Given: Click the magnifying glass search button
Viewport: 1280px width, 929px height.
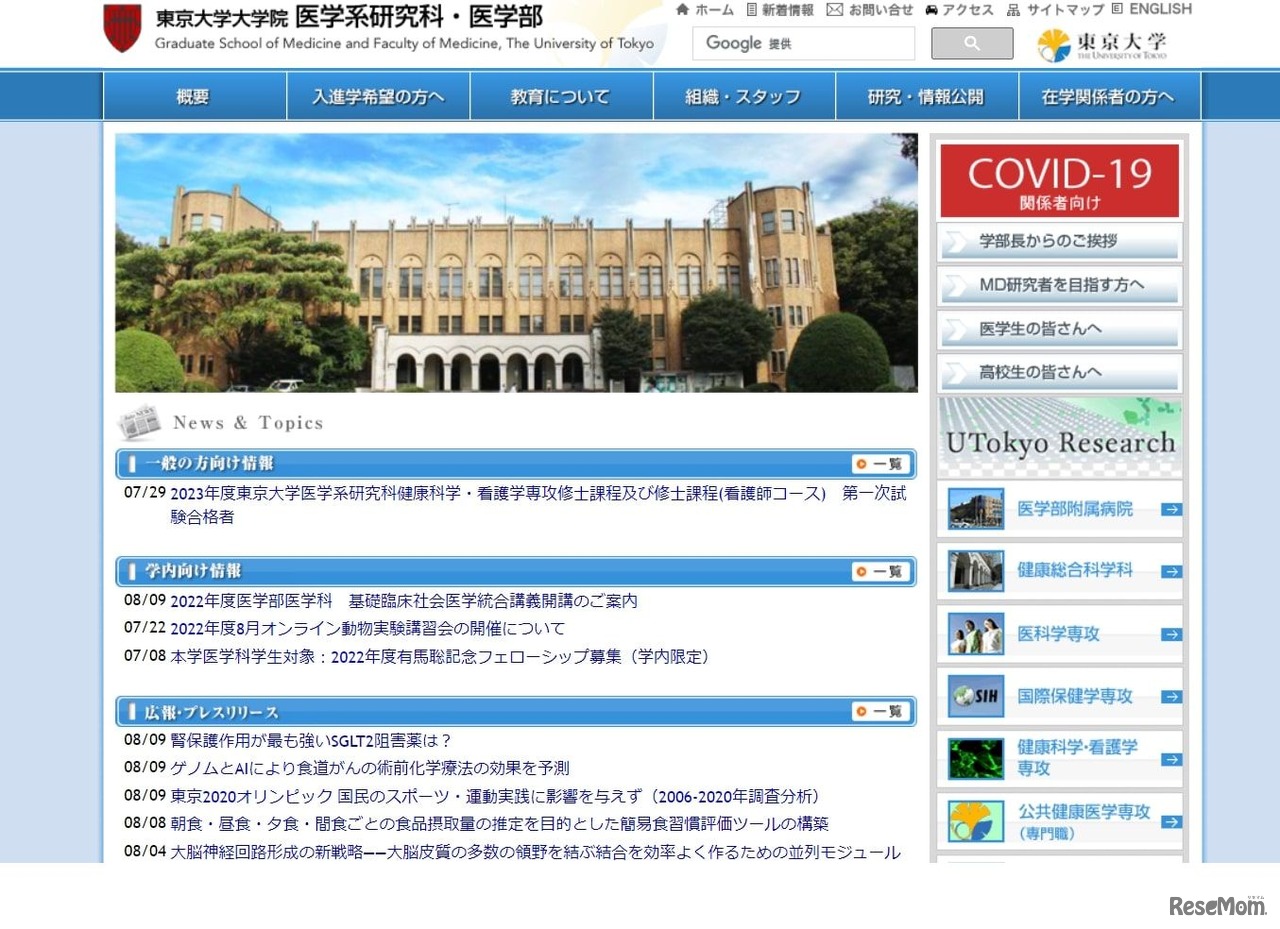Looking at the screenshot, I should pyautogui.click(x=971, y=43).
